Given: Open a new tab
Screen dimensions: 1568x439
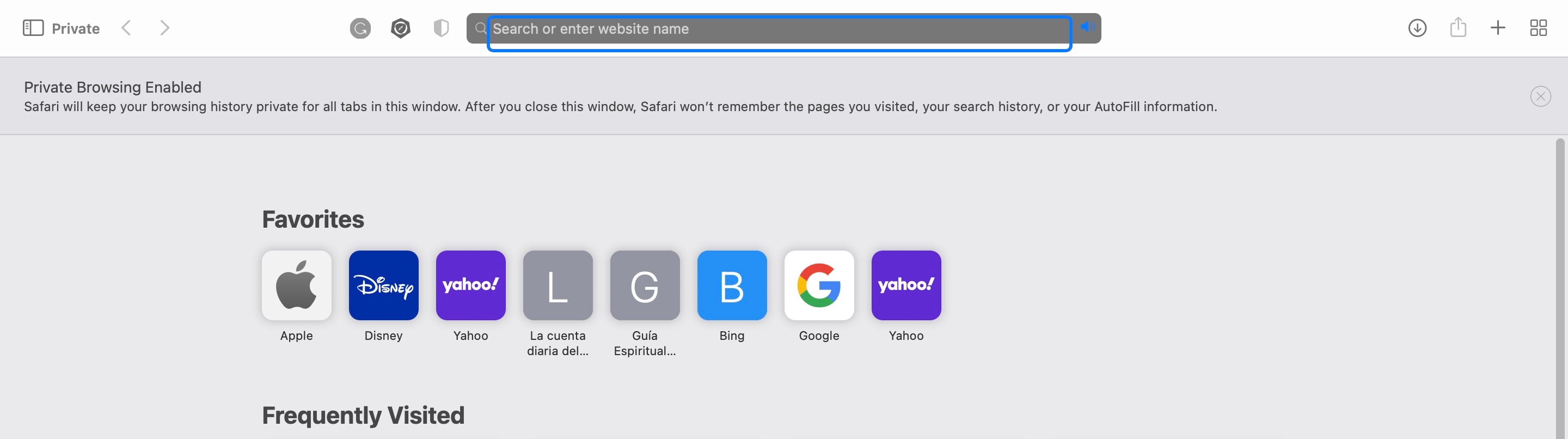Looking at the screenshot, I should (x=1498, y=28).
